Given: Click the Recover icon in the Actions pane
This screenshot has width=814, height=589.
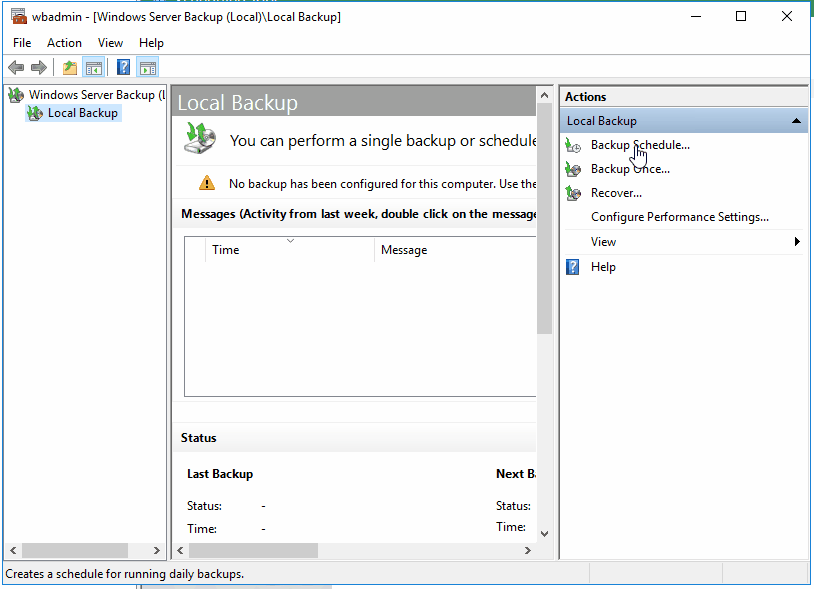Looking at the screenshot, I should coord(573,192).
